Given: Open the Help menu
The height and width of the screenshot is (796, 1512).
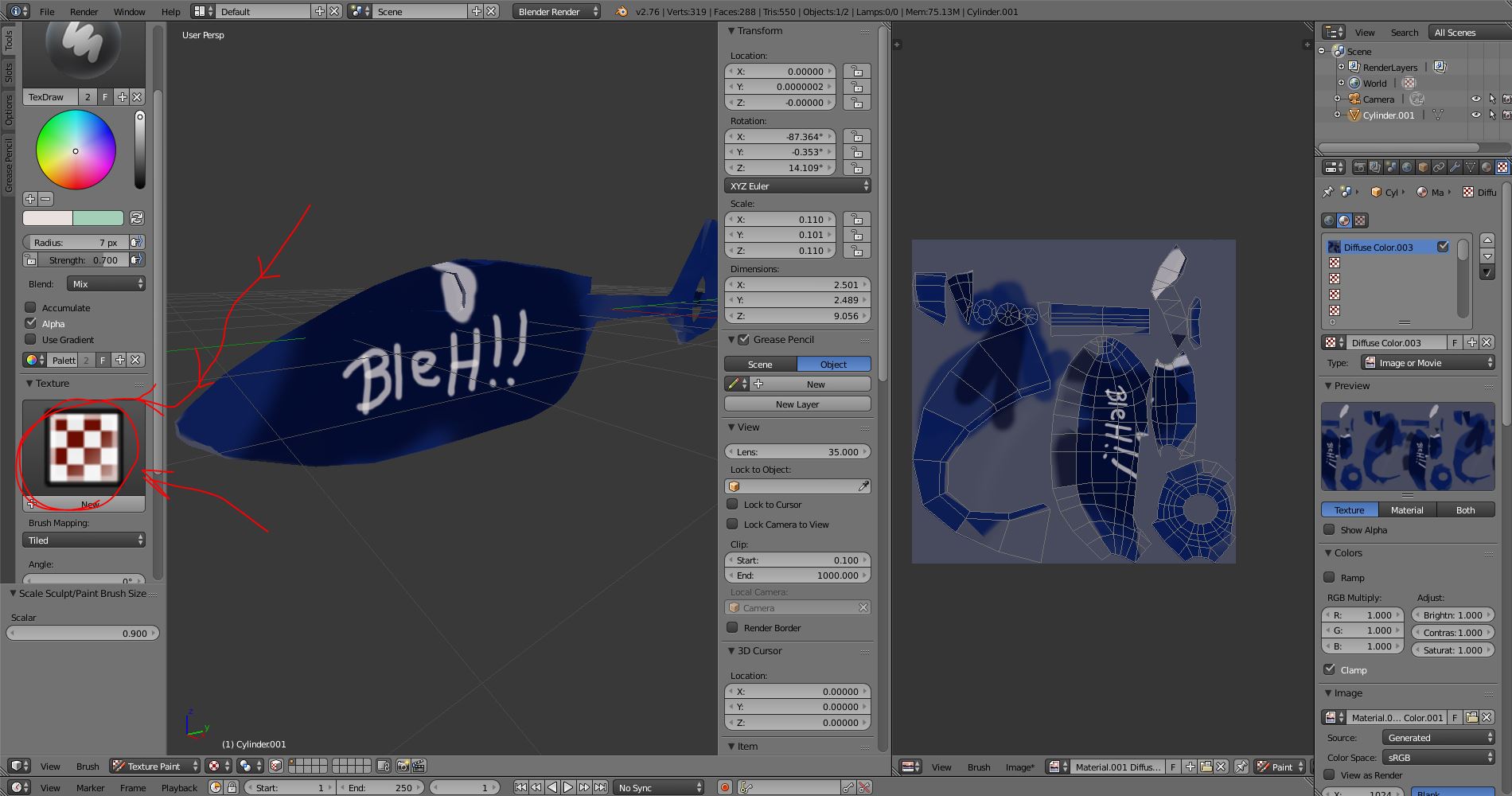Looking at the screenshot, I should [170, 12].
